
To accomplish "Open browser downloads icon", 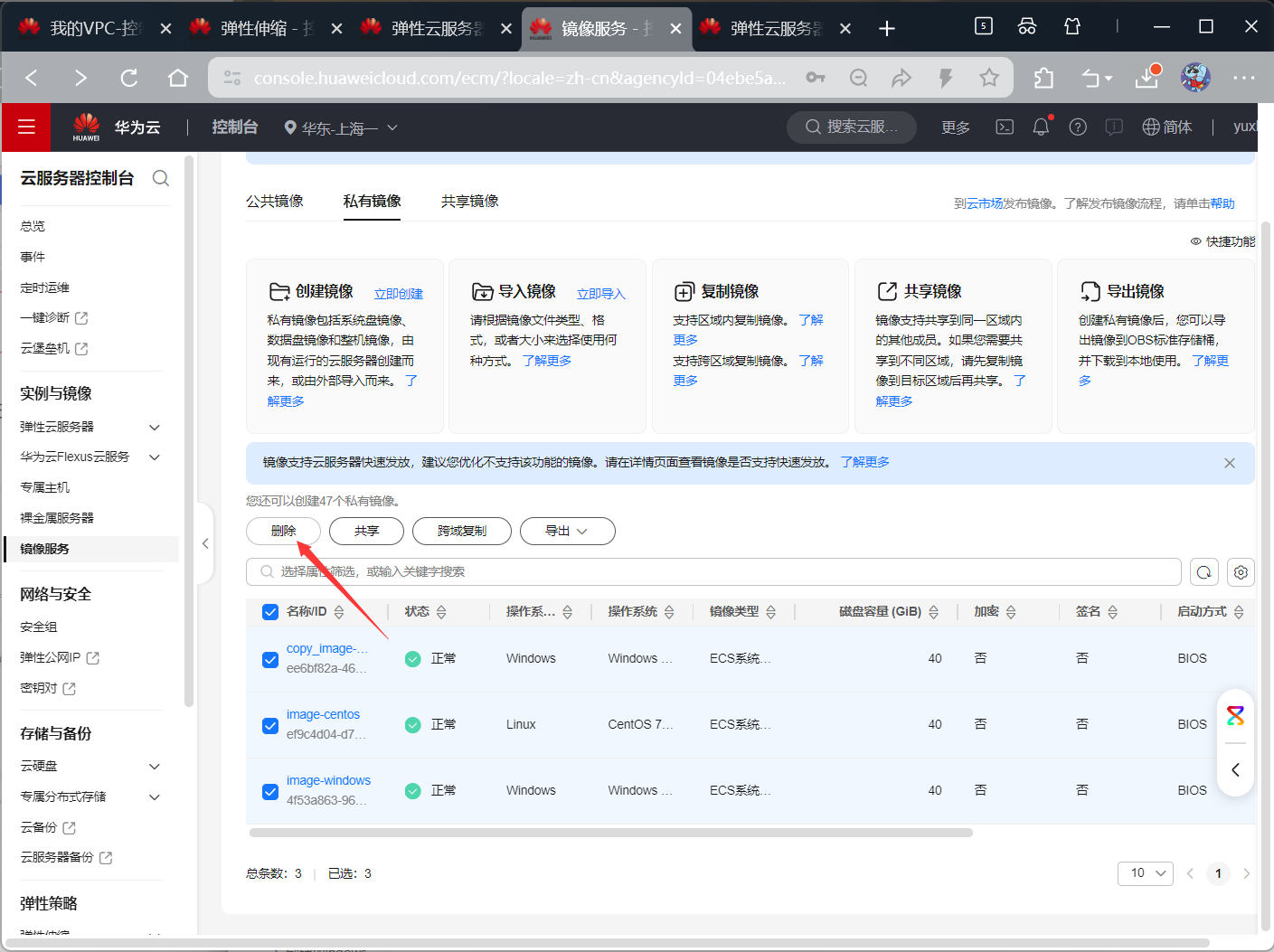I will click(1147, 78).
